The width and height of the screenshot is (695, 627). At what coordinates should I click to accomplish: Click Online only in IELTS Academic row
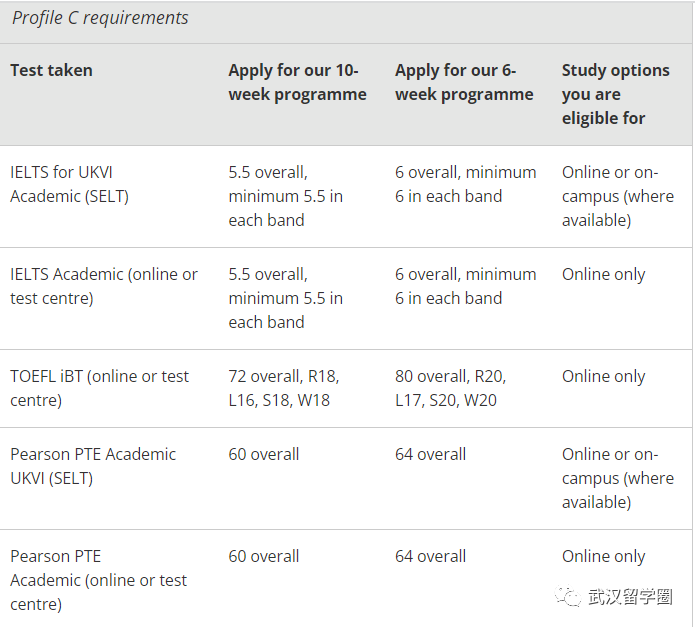[x=603, y=275]
